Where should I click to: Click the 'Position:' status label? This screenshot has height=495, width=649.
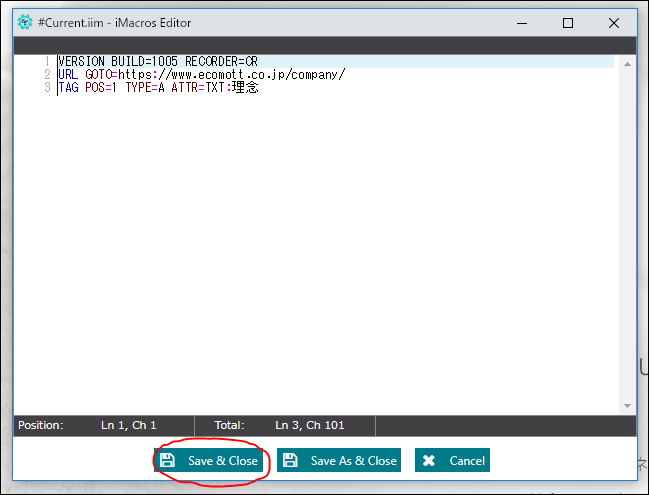tap(41, 425)
